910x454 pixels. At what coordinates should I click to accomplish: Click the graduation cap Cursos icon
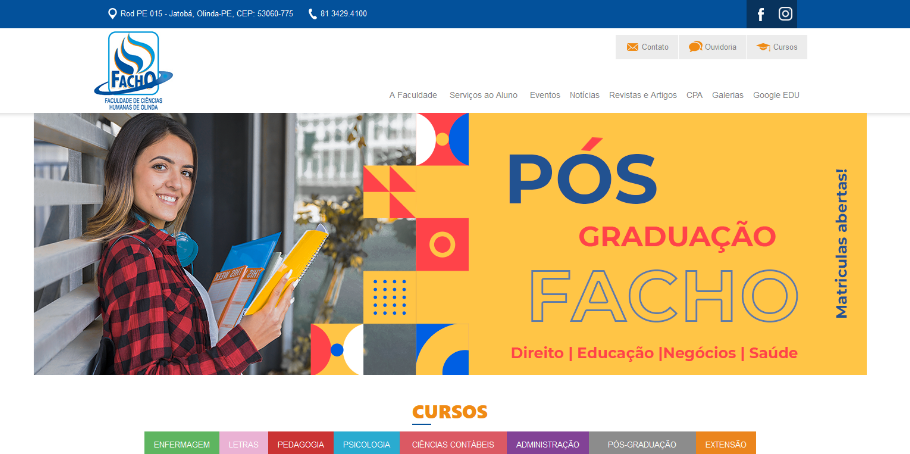(x=763, y=47)
